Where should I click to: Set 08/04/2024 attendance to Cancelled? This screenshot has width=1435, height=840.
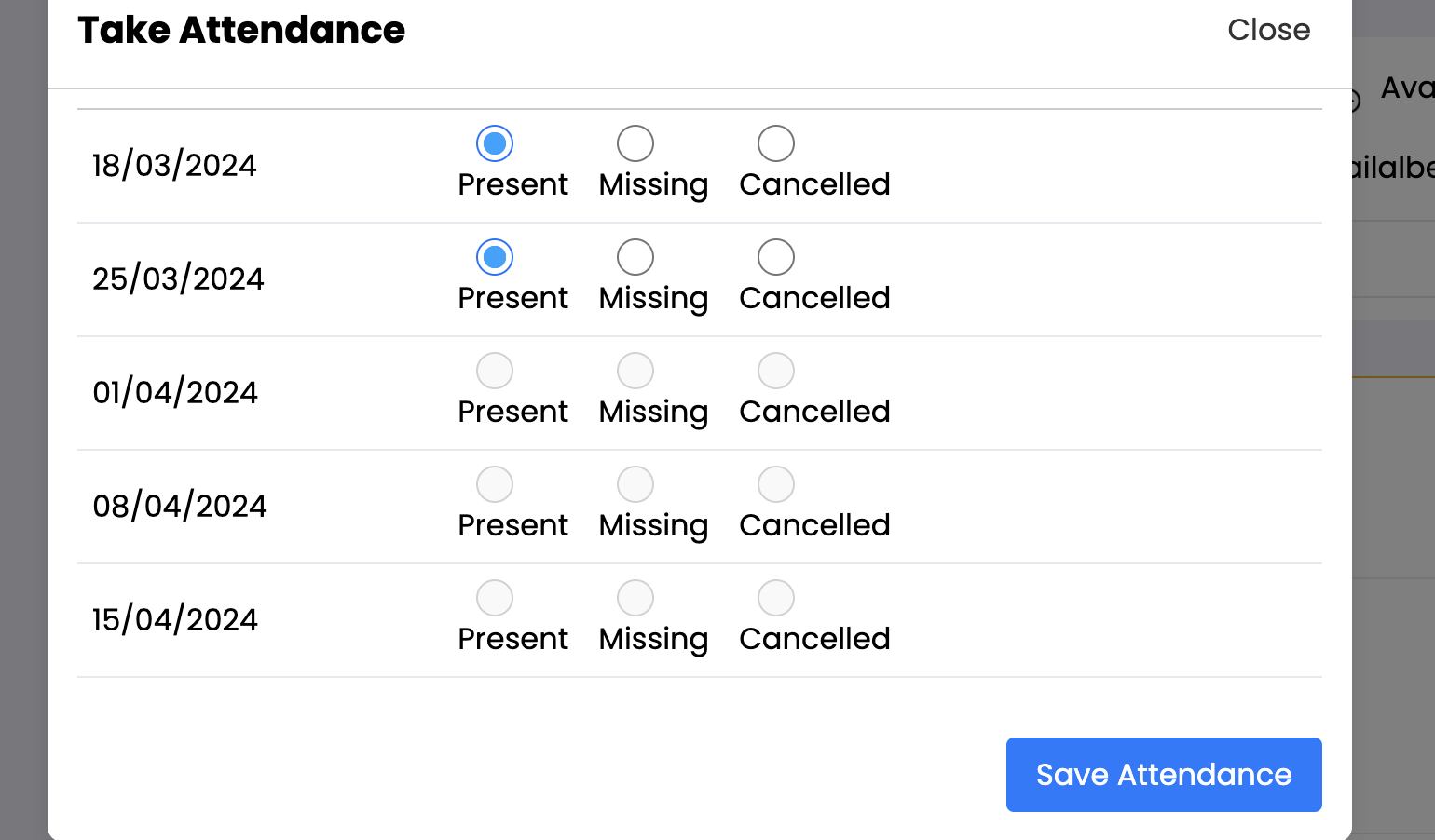[x=776, y=484]
